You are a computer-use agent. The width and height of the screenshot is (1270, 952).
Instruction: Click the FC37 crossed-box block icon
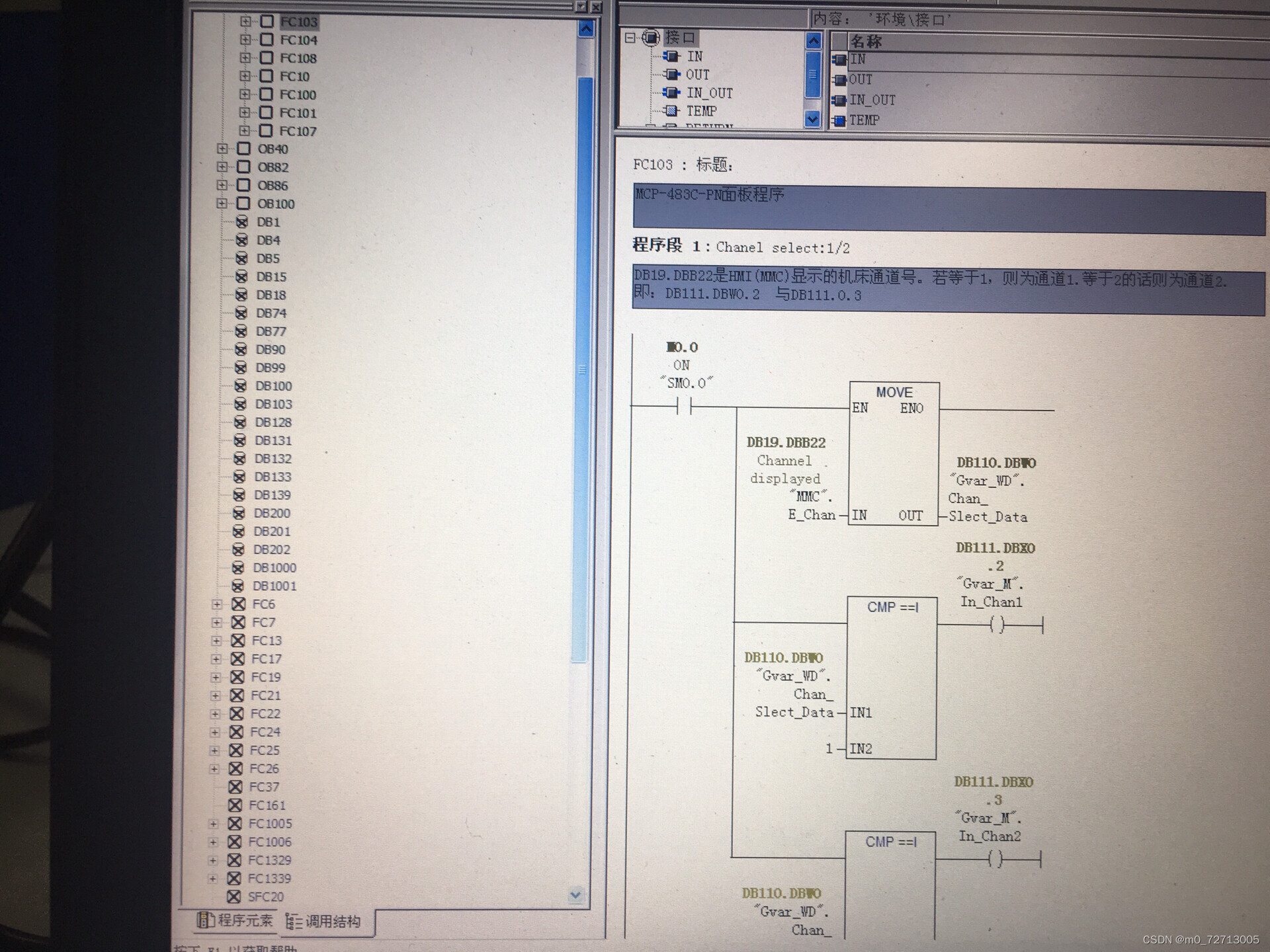click(235, 787)
